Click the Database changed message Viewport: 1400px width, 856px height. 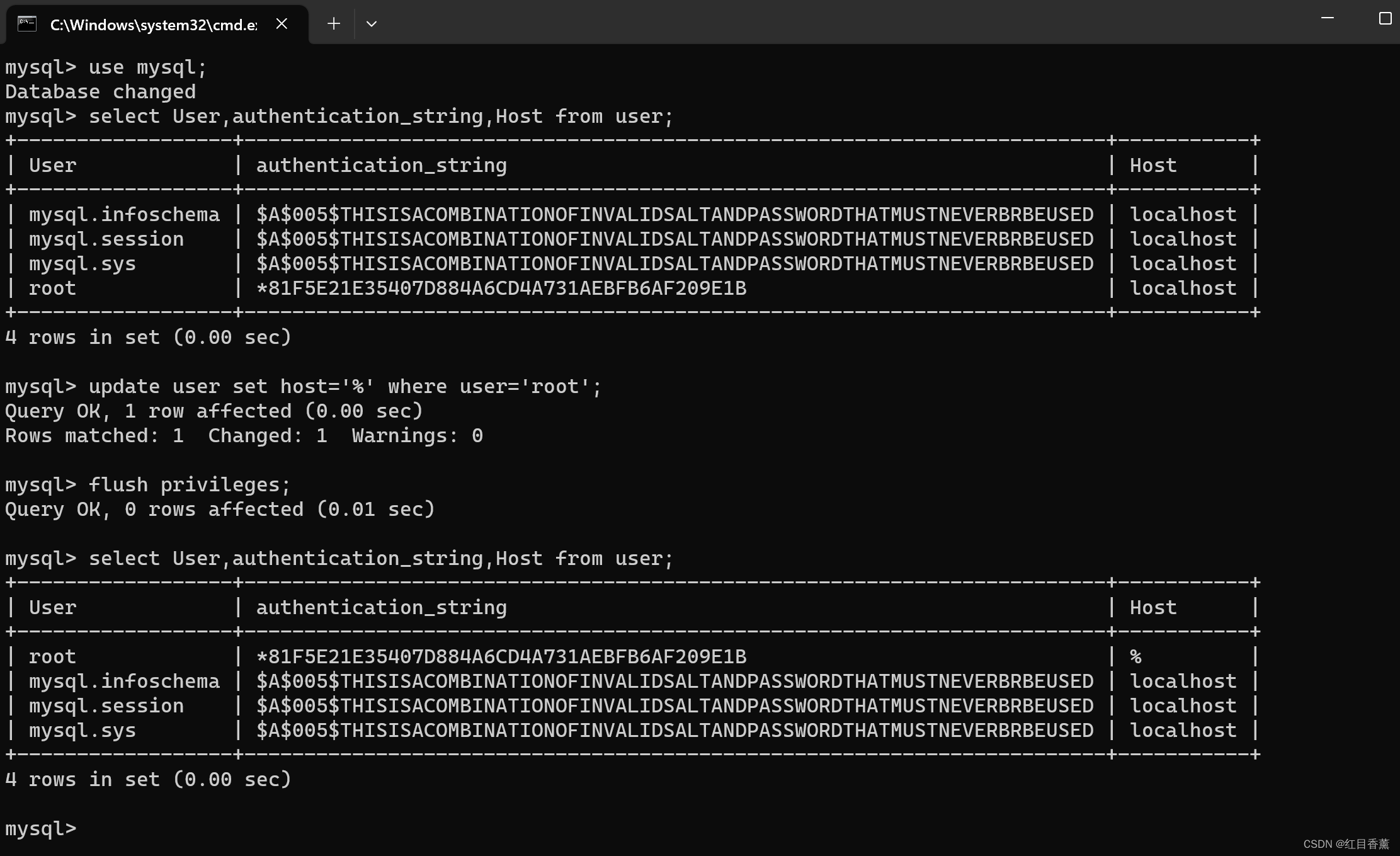100,91
